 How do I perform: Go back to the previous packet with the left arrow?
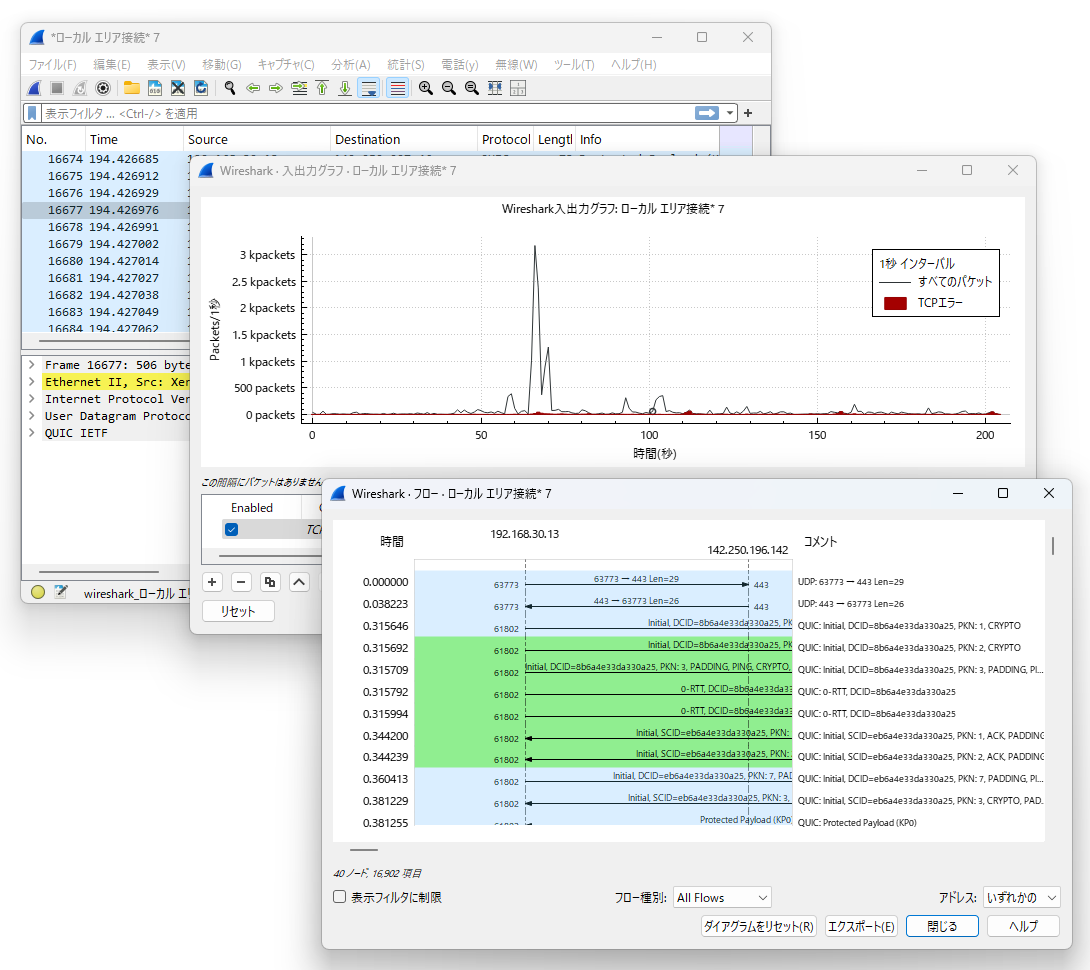pyautogui.click(x=253, y=88)
